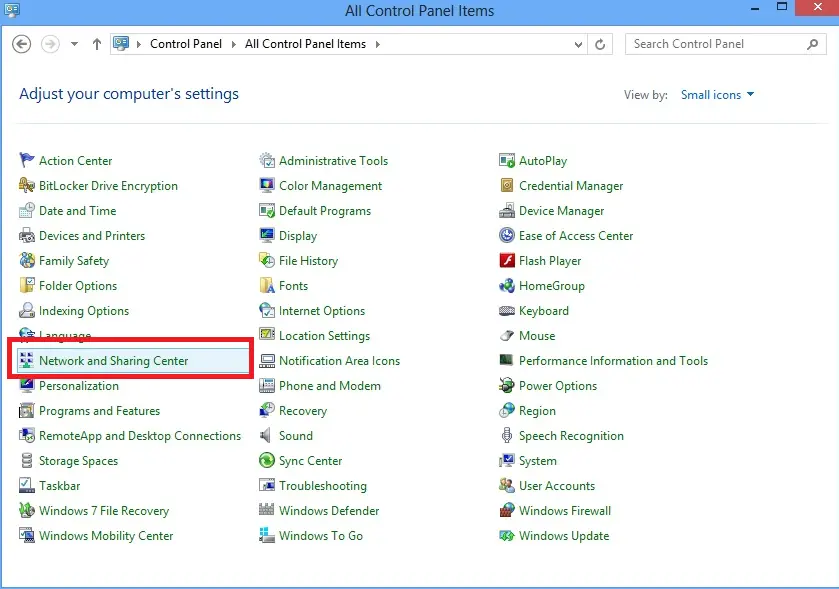
Task: Expand the All Control Panel Items breadcrumb arrow
Action: [378, 44]
